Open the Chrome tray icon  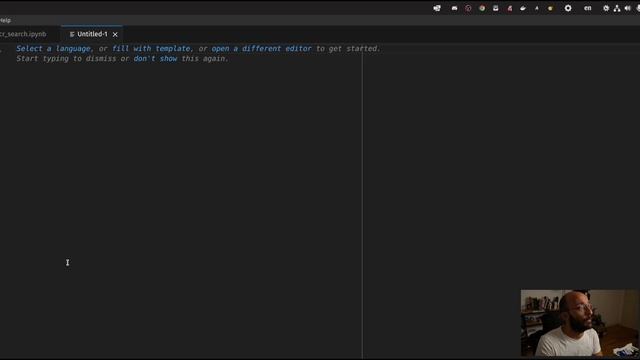click(482, 8)
